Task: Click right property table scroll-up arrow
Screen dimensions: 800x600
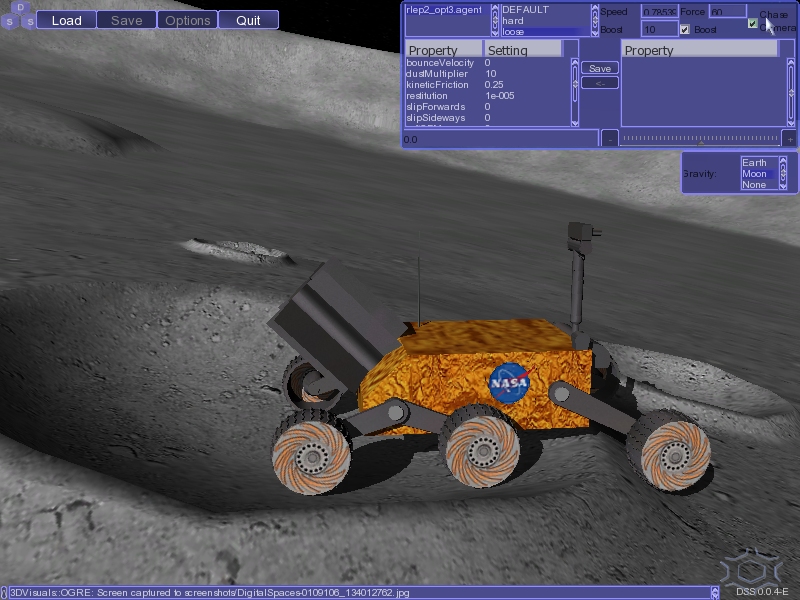Action: [x=791, y=62]
